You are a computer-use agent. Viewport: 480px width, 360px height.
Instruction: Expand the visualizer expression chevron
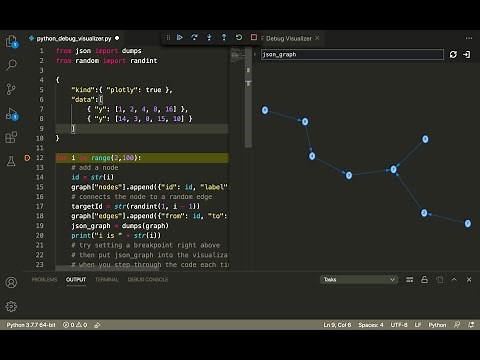(x=255, y=54)
